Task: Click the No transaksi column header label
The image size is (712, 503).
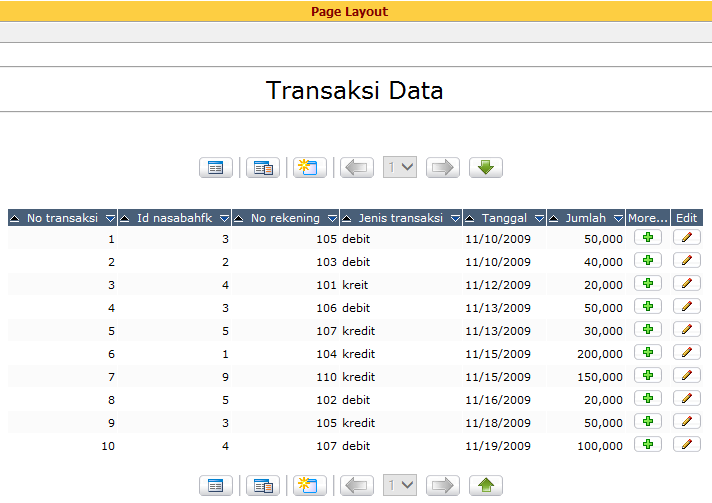Action: [x=63, y=218]
